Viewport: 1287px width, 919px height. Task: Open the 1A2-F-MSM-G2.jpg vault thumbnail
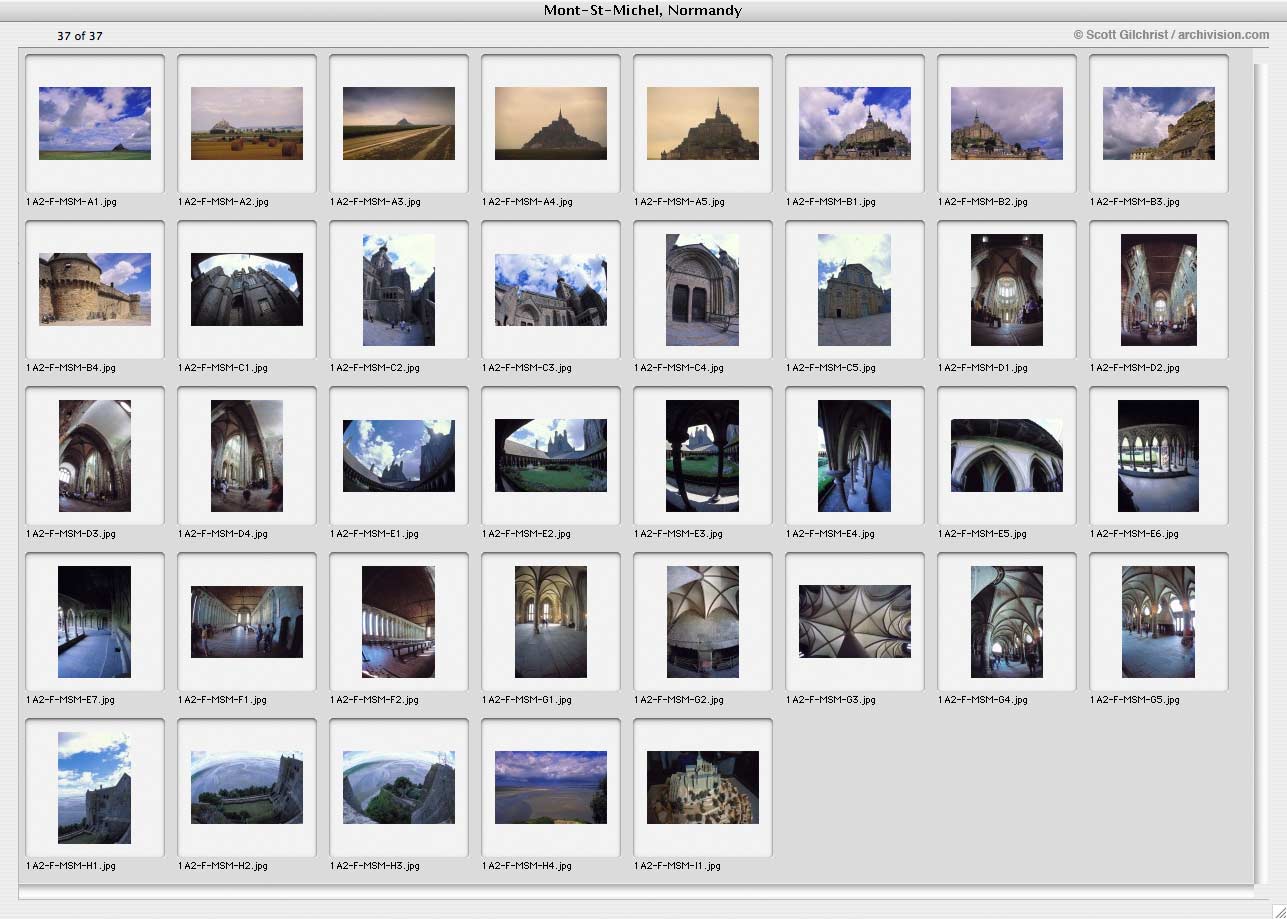click(x=703, y=621)
